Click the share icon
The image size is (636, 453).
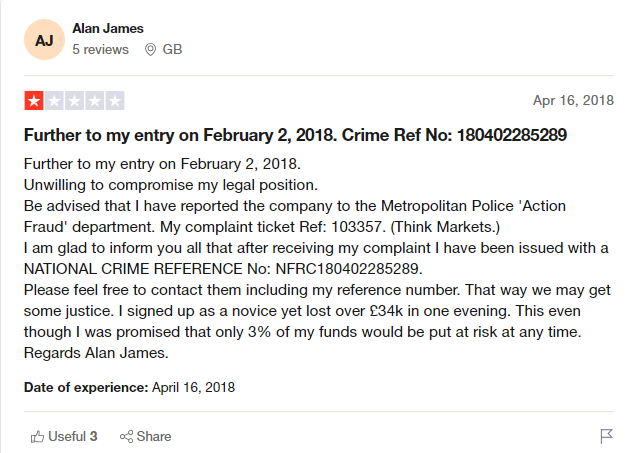(127, 436)
